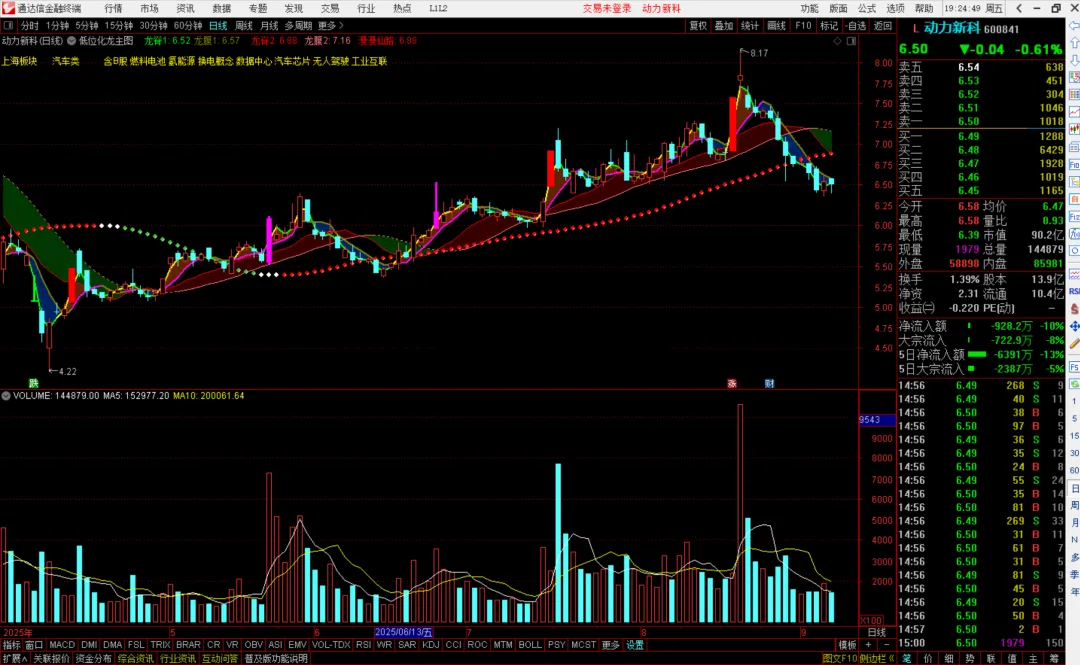
Task: Open the 交易 menu
Action: [330, 8]
